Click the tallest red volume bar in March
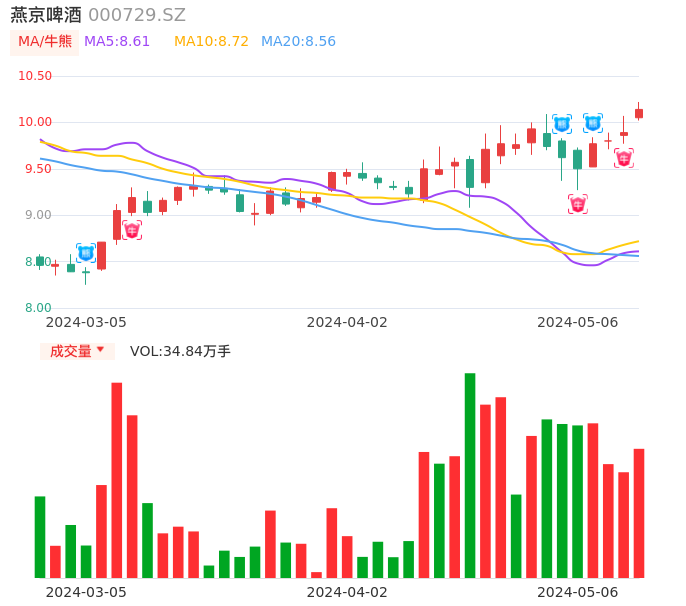686x606 pixels. [117, 480]
